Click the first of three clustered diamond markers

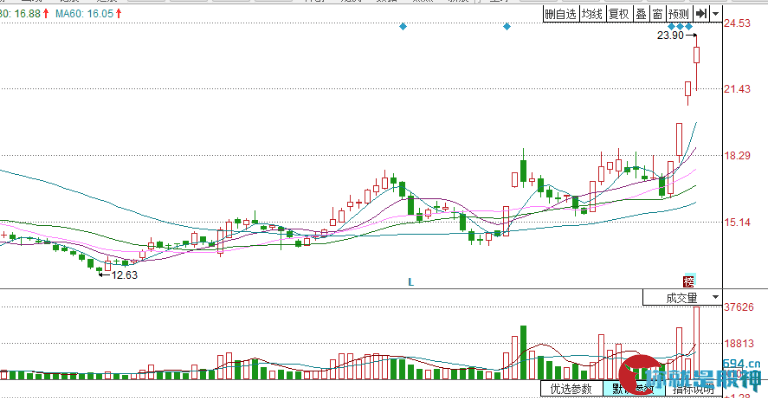(x=671, y=26)
